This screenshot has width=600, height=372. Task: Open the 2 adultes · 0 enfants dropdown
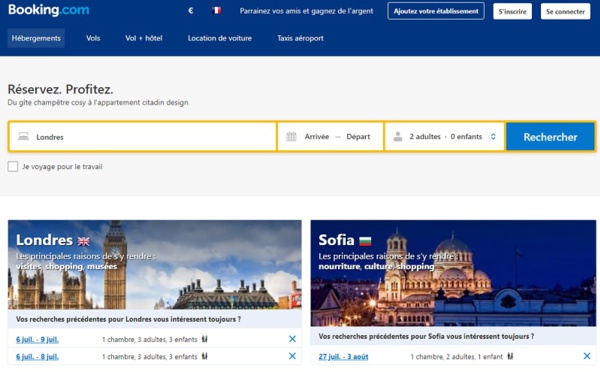pyautogui.click(x=445, y=137)
